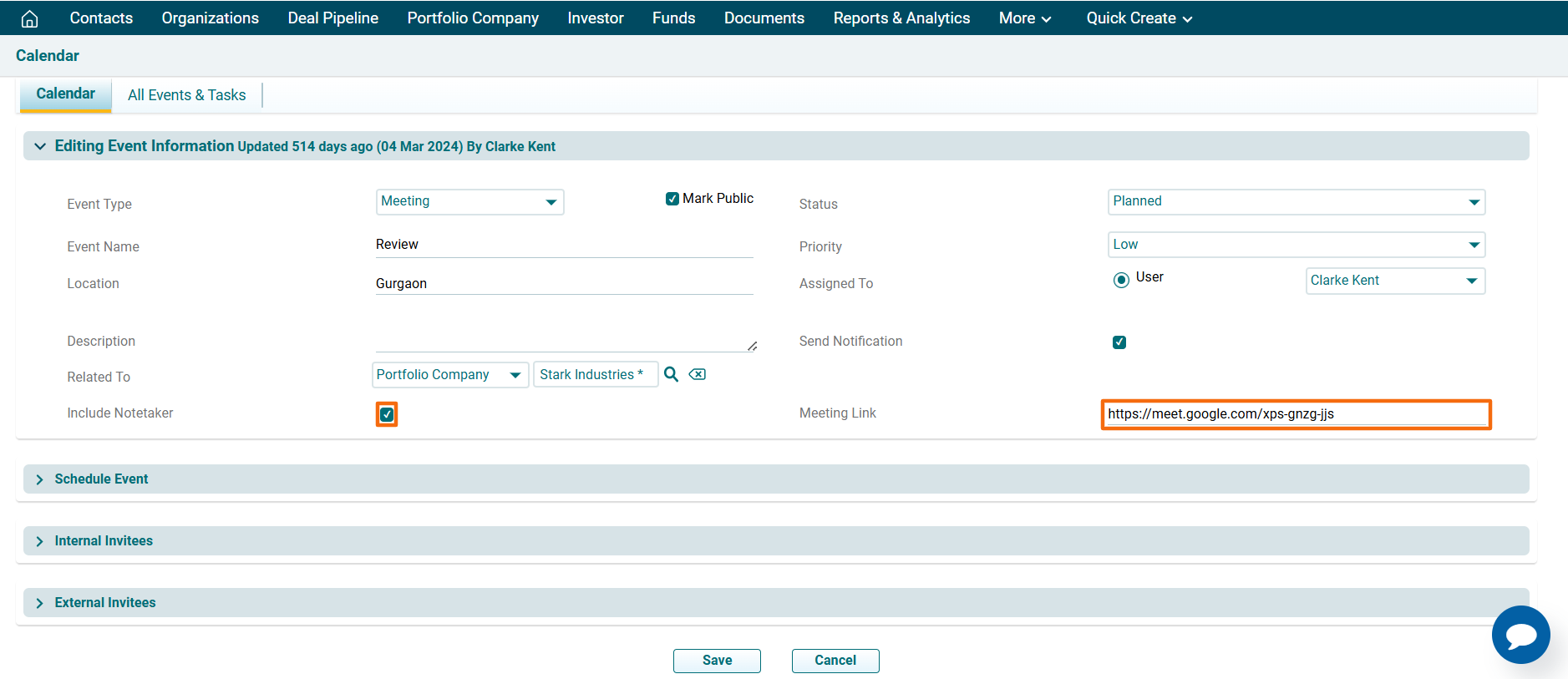
Task: Click the Cancel button
Action: click(x=835, y=661)
